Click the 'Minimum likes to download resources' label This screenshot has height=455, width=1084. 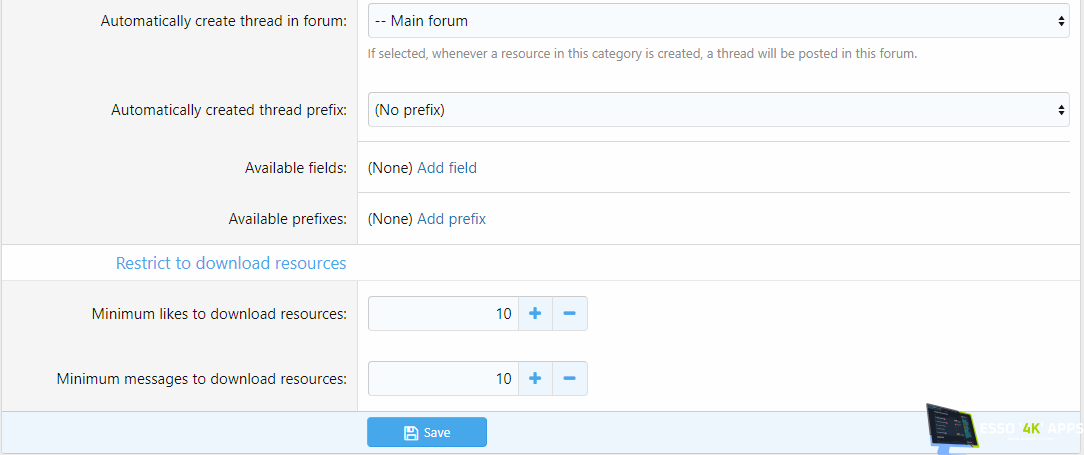coord(219,314)
